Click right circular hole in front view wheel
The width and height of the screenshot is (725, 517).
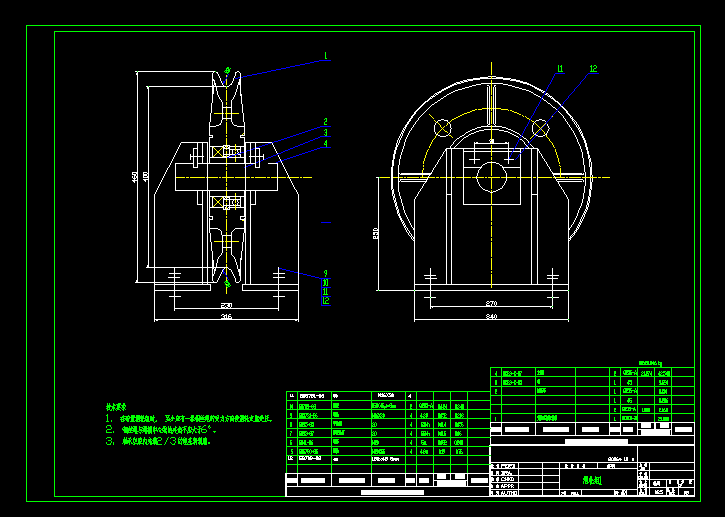[541, 128]
